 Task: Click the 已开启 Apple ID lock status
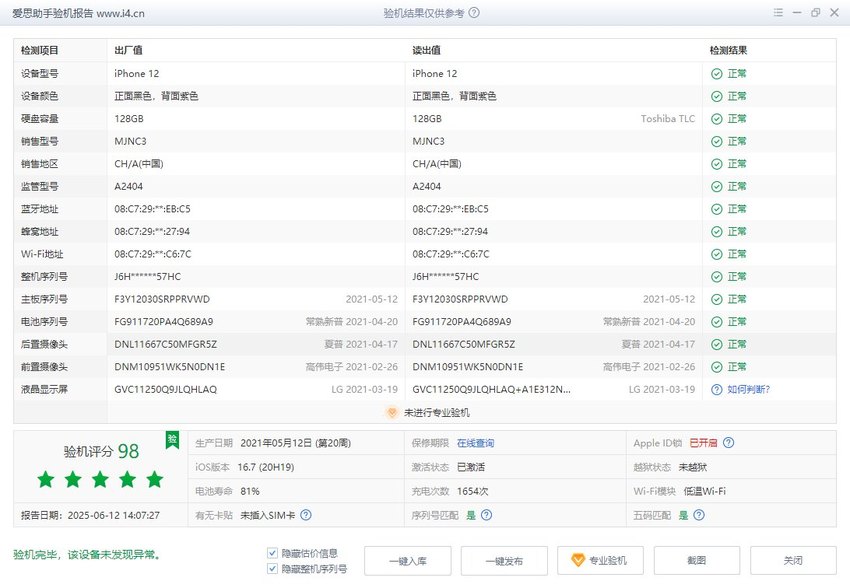click(703, 443)
